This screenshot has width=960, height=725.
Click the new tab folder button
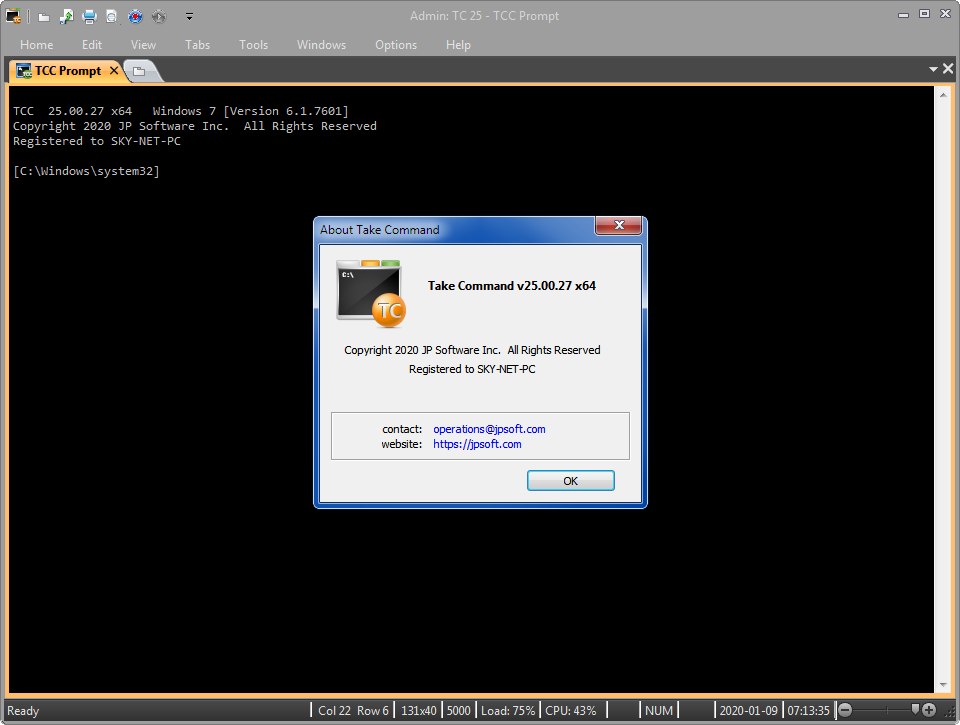(x=139, y=71)
